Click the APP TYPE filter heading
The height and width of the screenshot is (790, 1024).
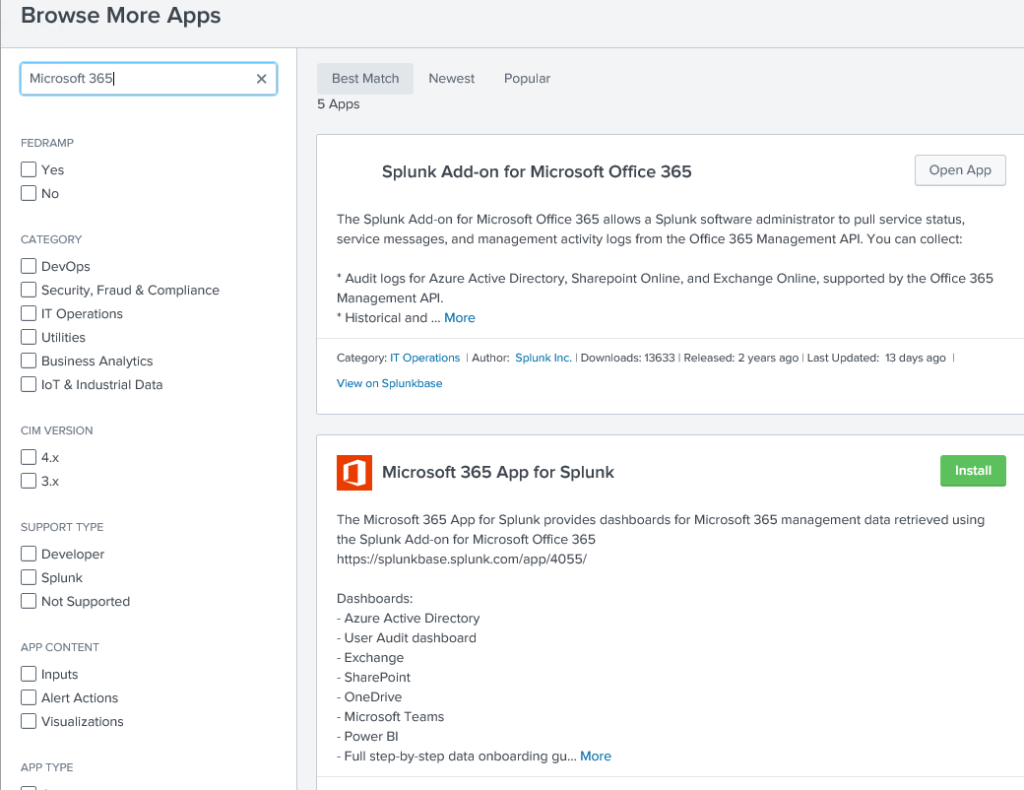tap(47, 767)
